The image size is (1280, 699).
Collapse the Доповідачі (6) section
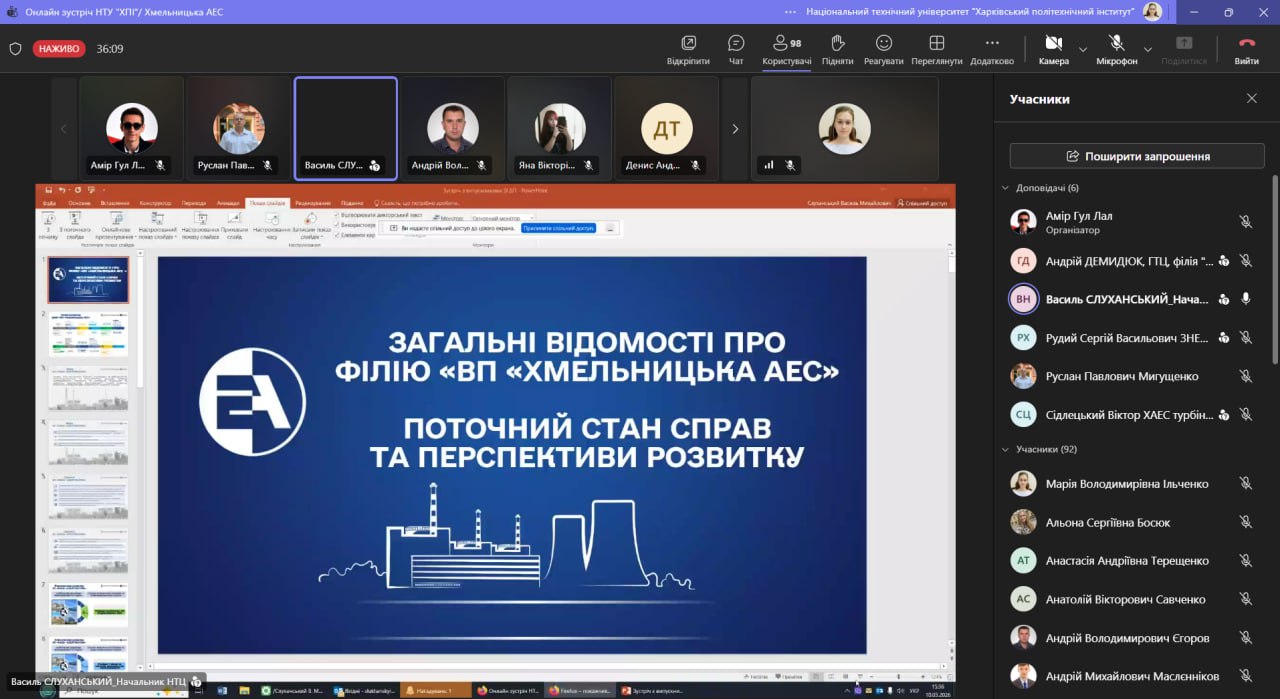click(x=1005, y=188)
